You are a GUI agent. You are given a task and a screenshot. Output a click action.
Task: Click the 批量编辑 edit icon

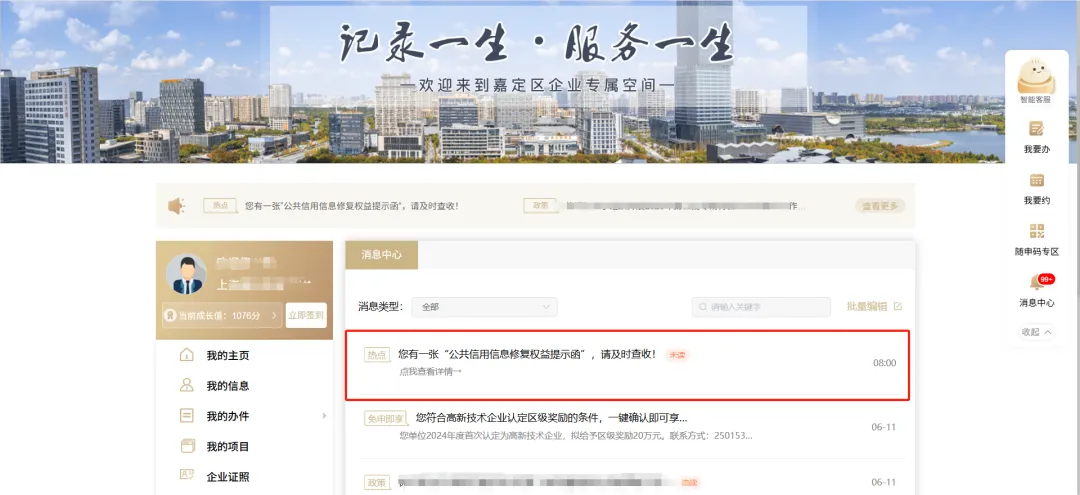897,307
